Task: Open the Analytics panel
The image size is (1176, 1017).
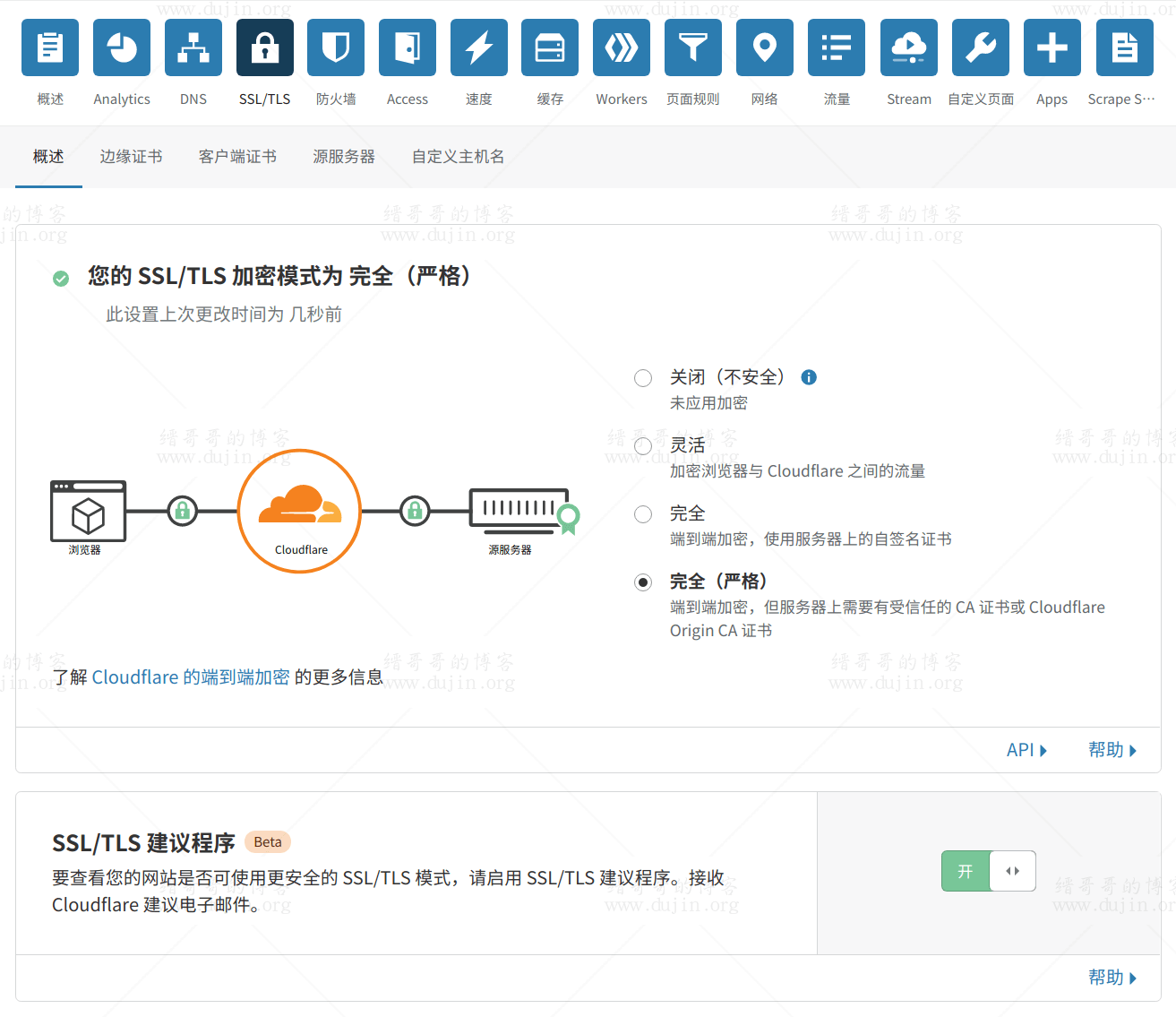Action: [121, 47]
